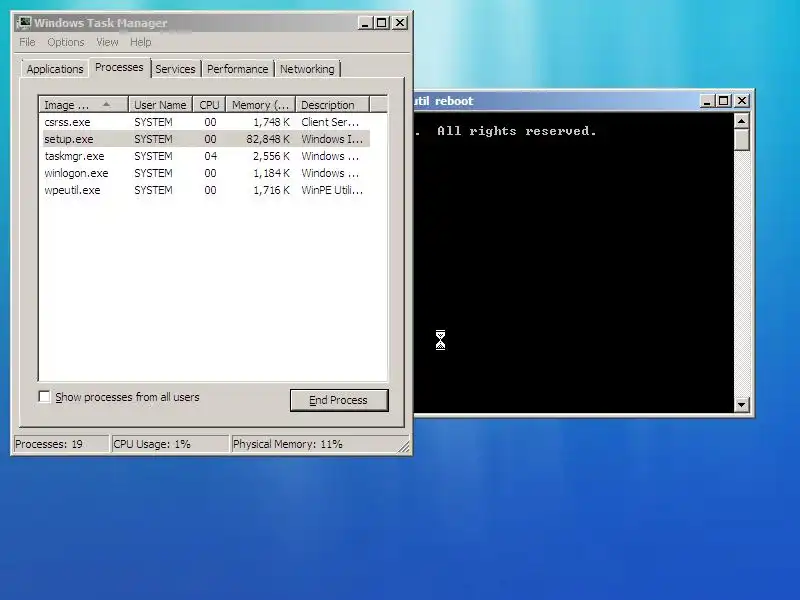This screenshot has width=800, height=600.
Task: Select the winlogon.exe process
Action: pos(205,173)
